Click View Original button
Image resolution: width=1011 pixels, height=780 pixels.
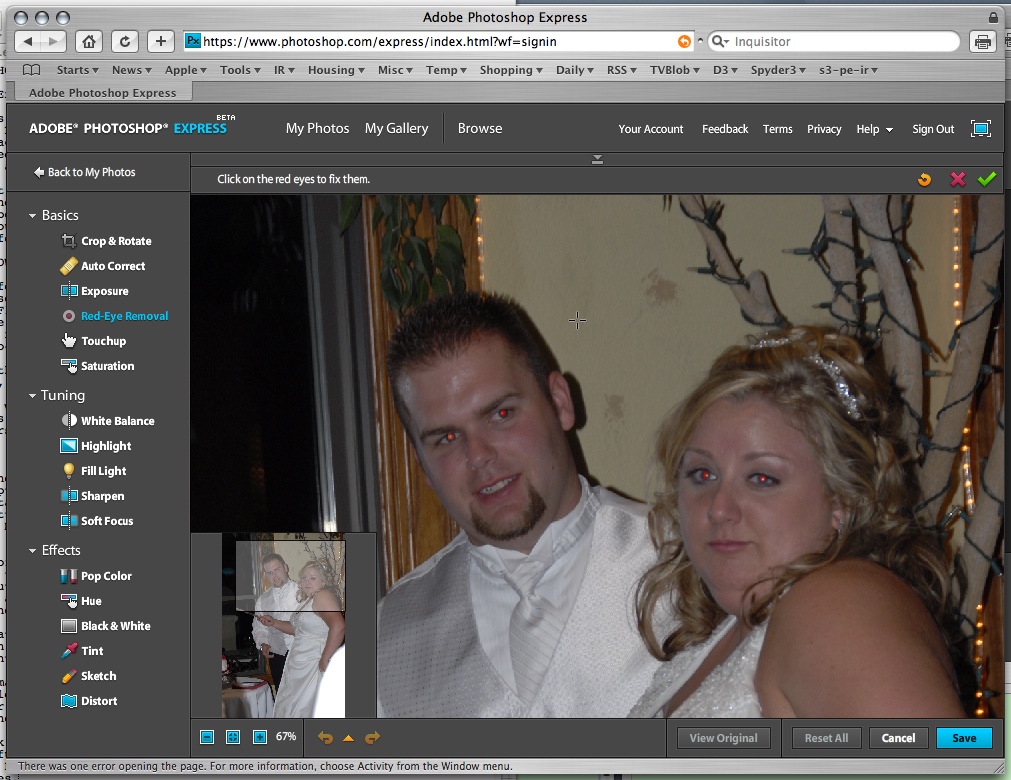723,738
